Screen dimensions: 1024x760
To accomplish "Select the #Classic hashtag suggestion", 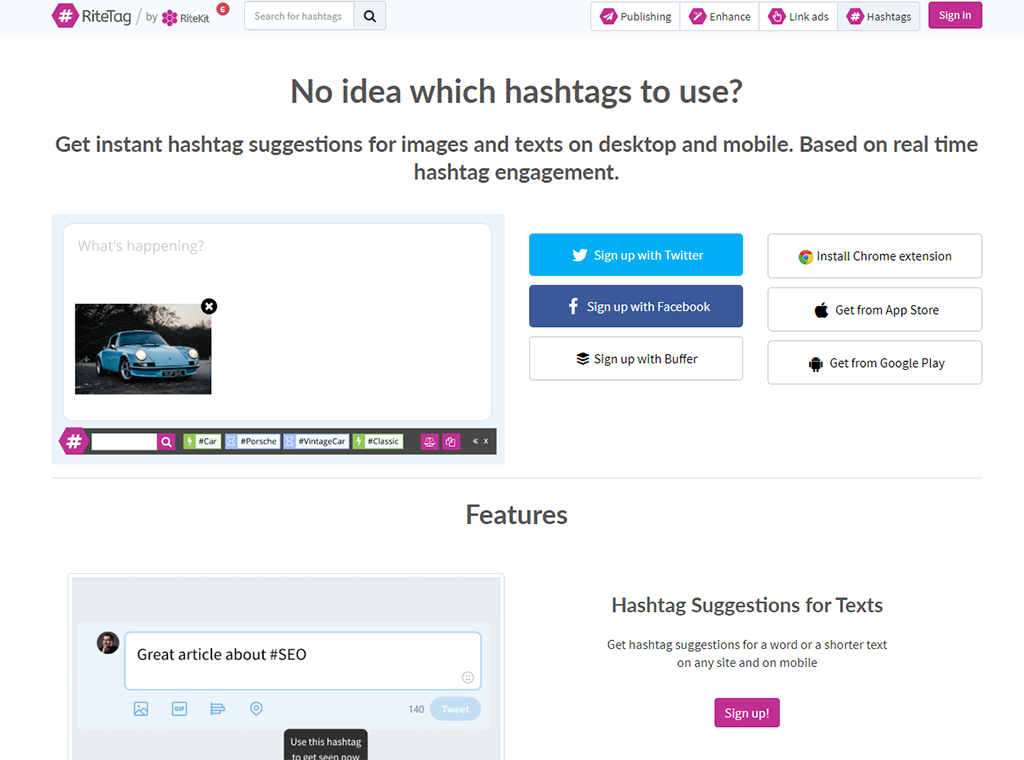I will (x=377, y=441).
